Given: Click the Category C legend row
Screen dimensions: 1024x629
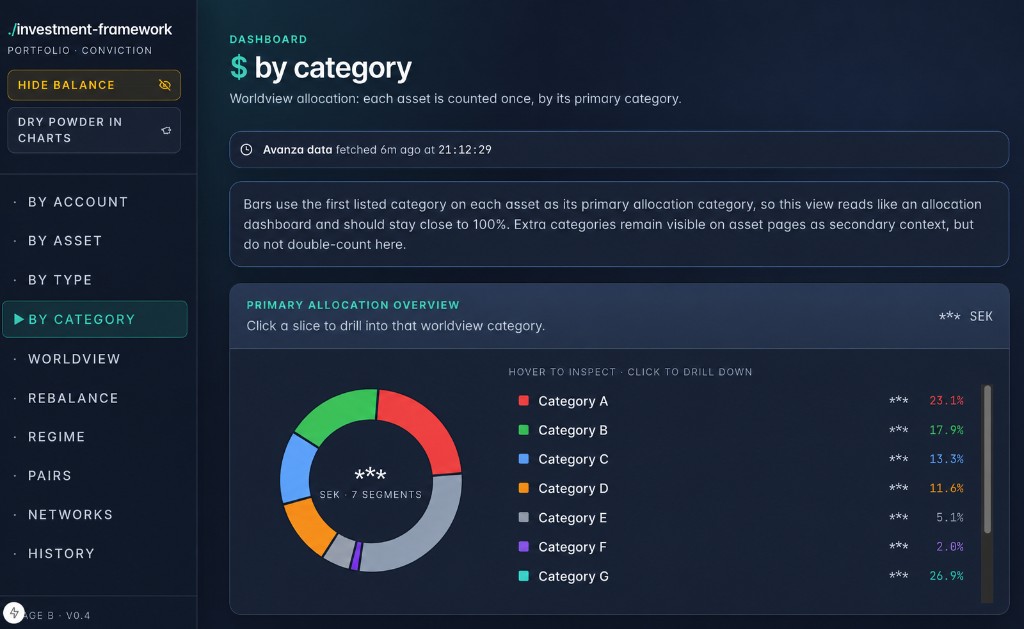Looking at the screenshot, I should click(741, 459).
